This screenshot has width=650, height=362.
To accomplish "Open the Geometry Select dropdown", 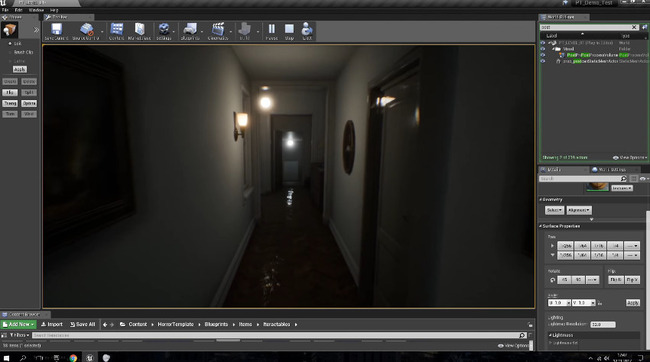I will tap(554, 210).
